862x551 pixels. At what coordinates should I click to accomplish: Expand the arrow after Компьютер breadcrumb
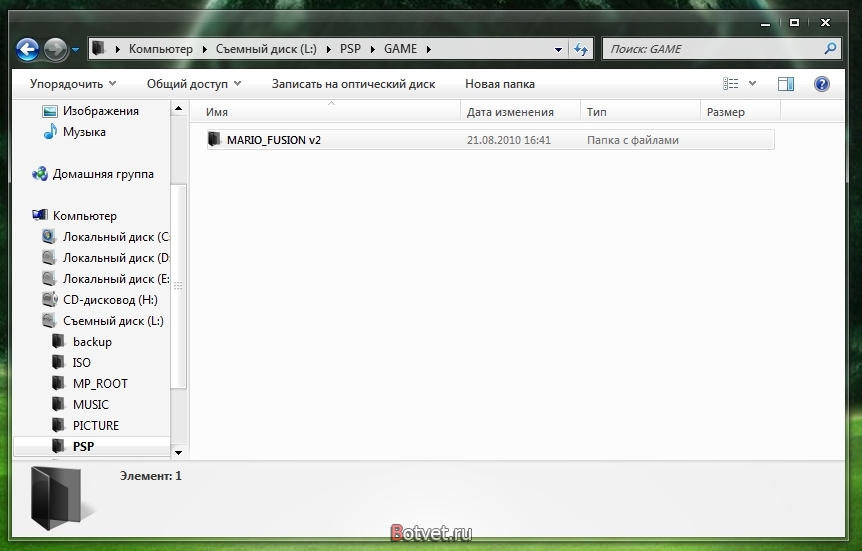pyautogui.click(x=205, y=49)
